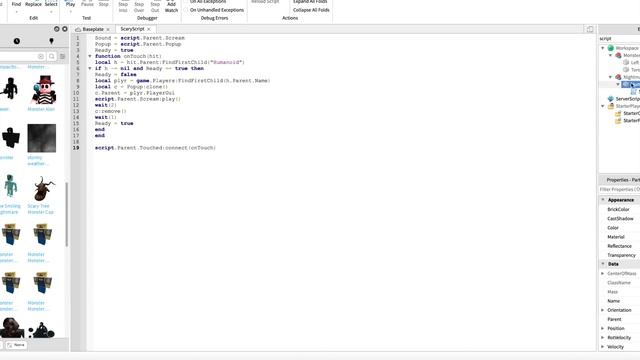Viewport: 640px width, 360px height.
Task: Select the Left part in Explorer
Action: [x=632, y=62]
